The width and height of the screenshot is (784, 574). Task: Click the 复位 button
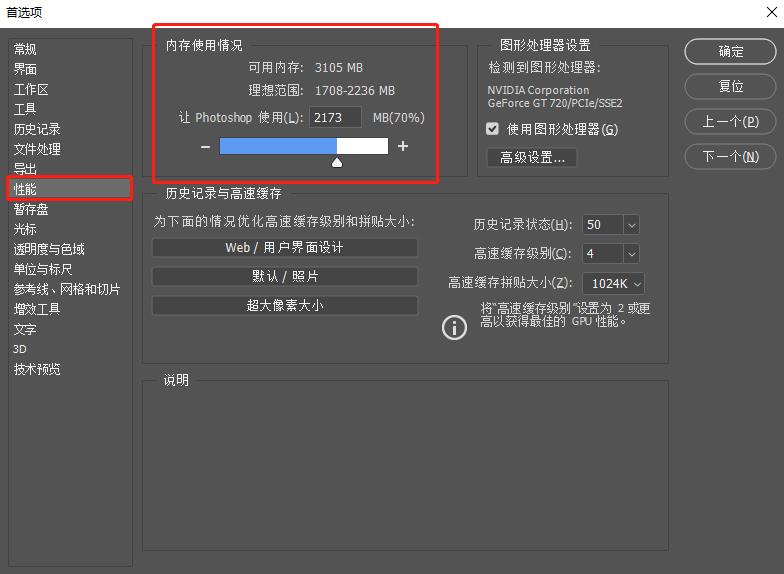click(731, 87)
